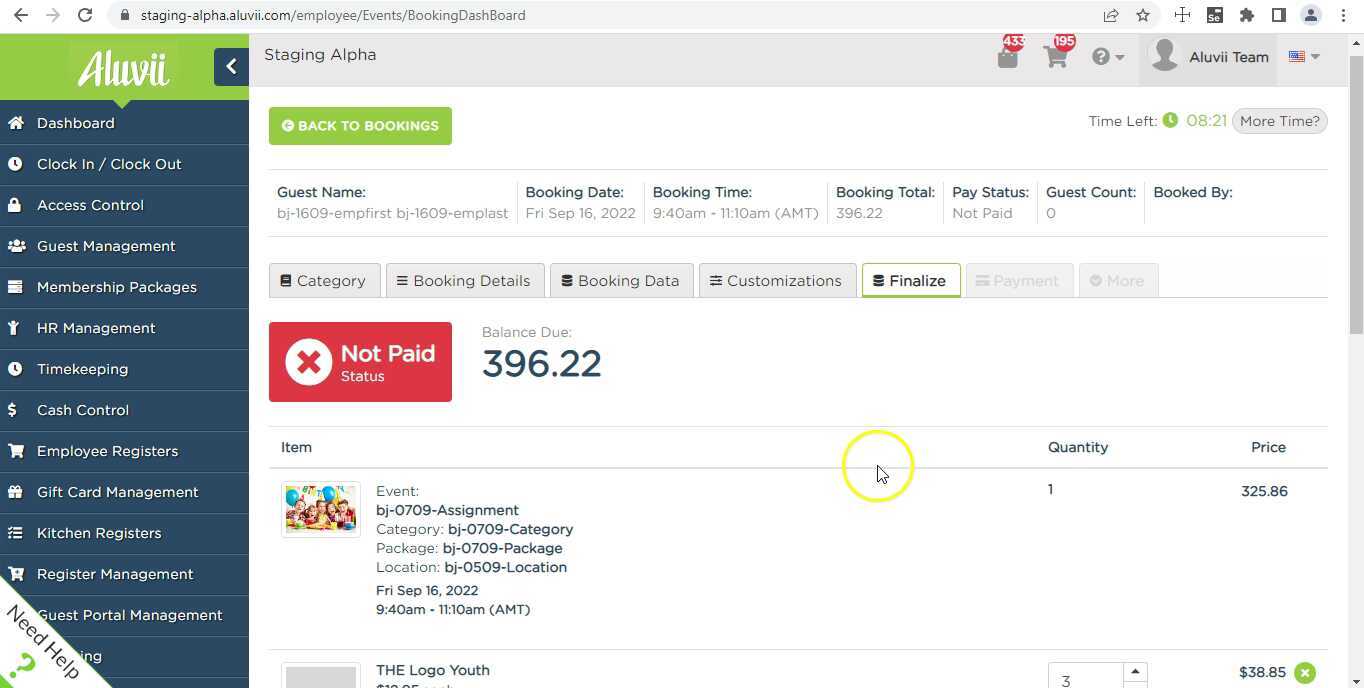
Task: Remove THE Logo Youth item with green X
Action: pos(1305,673)
